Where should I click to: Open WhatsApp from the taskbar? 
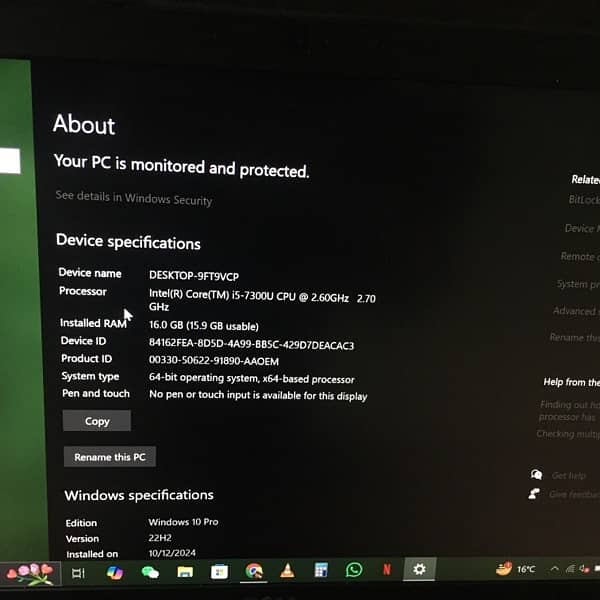[354, 570]
